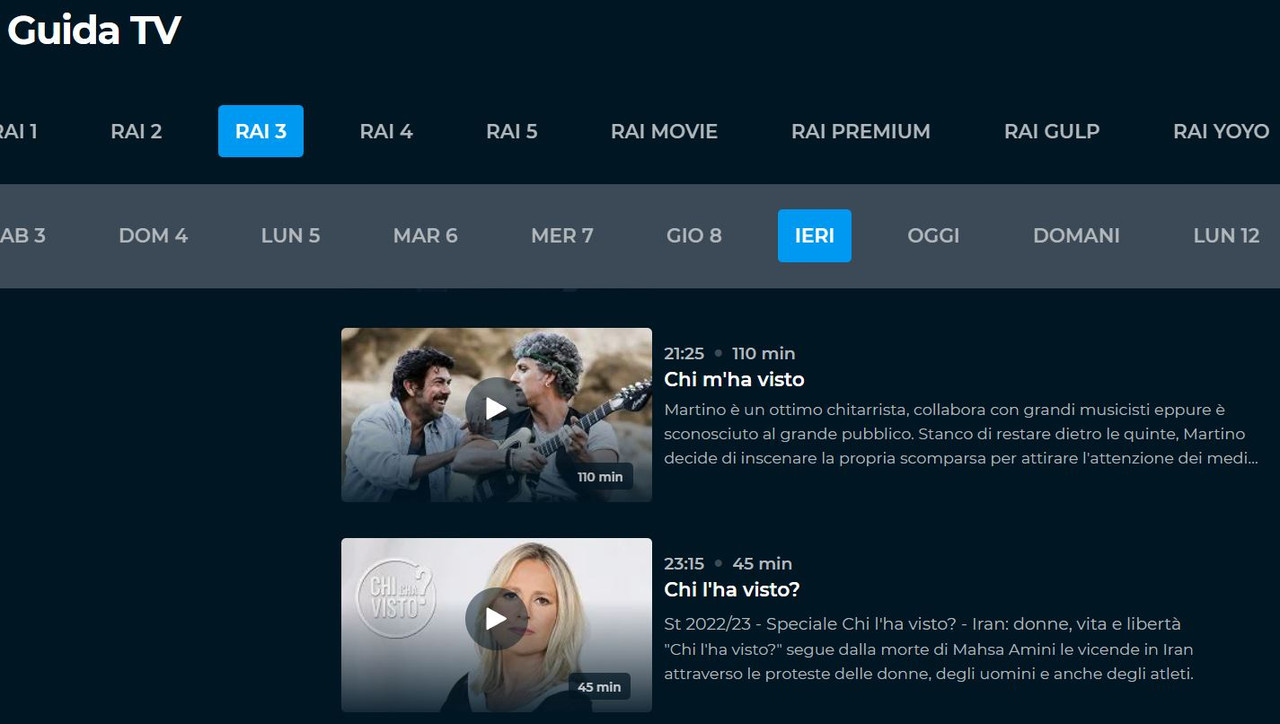Image resolution: width=1280 pixels, height=724 pixels.
Task: Go to the LUN 12 schedule
Action: click(1226, 236)
